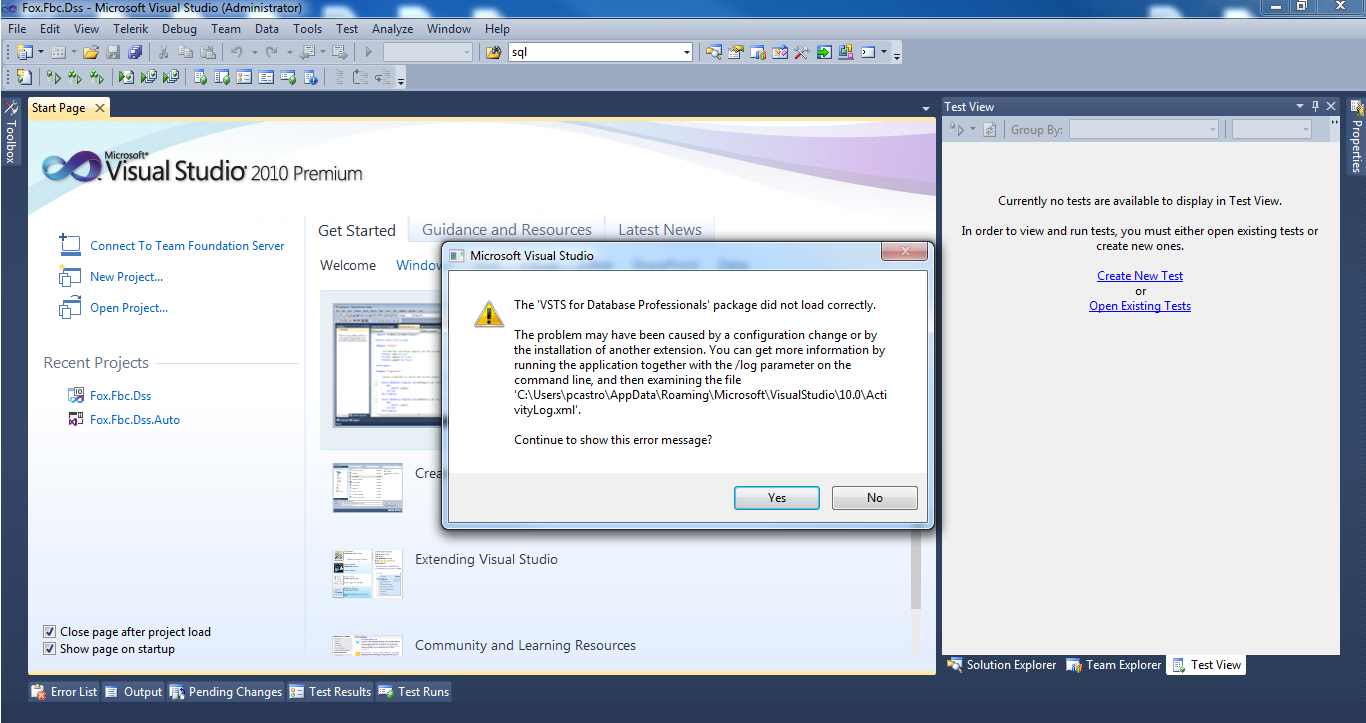This screenshot has height=723, width=1366.
Task: Switch to the Solution Explorer panel tab
Action: (x=1003, y=665)
